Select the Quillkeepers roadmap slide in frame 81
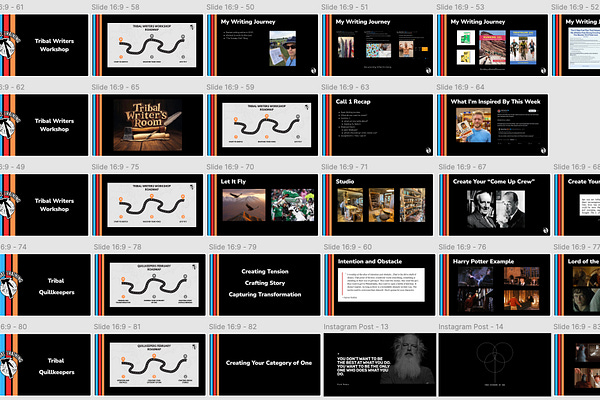The width and height of the screenshot is (600, 400). coord(150,364)
